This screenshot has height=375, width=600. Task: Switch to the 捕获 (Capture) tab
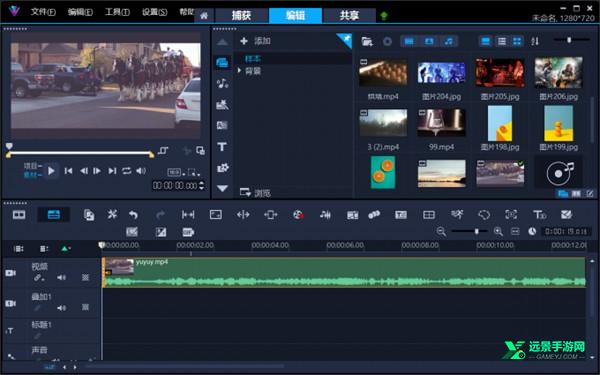pos(241,15)
